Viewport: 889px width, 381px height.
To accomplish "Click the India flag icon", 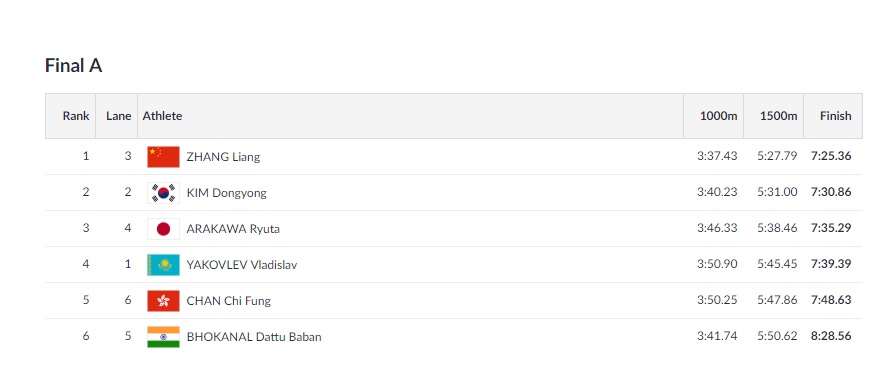I will click(163, 337).
